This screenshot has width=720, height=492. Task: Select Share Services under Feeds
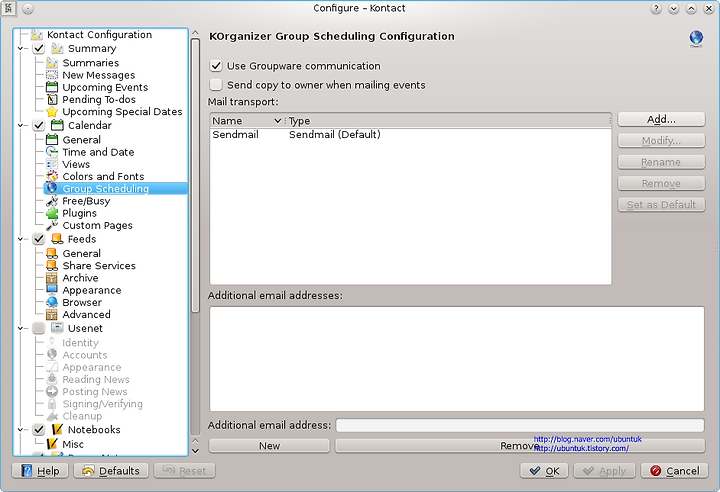[x=99, y=266]
